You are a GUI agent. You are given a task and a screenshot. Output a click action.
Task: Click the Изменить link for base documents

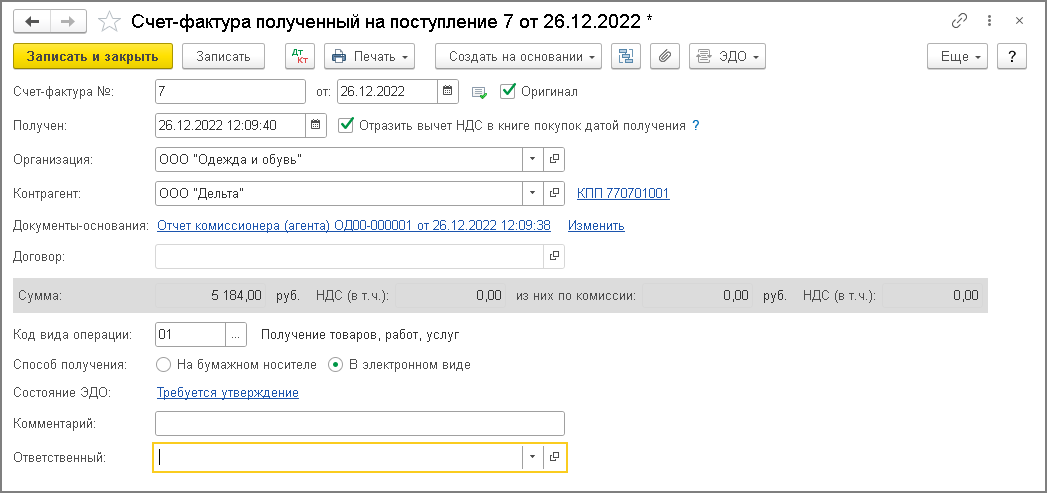[x=596, y=226]
